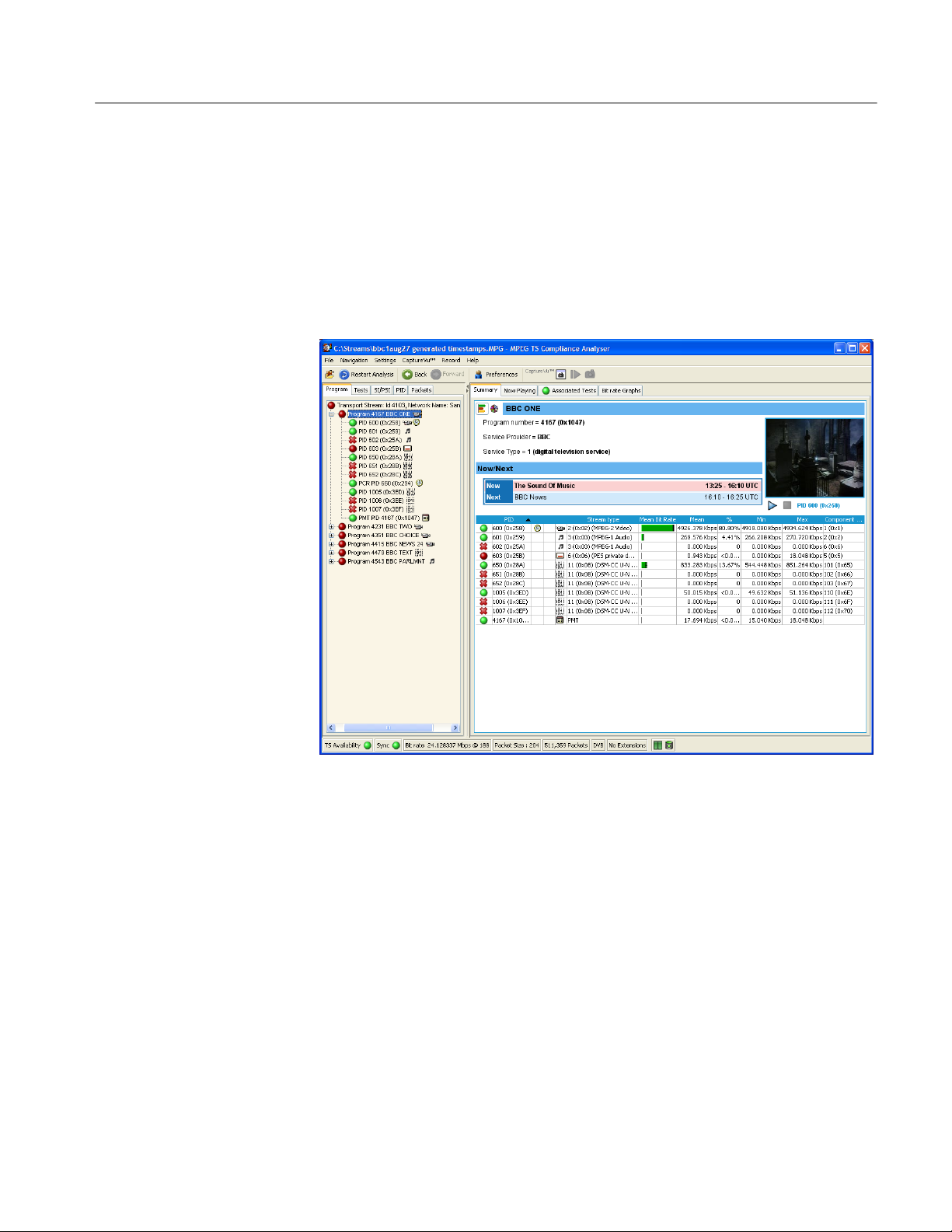952x1232 pixels.
Task: Click the CaptureVu camera snapshot icon
Action: 590,374
